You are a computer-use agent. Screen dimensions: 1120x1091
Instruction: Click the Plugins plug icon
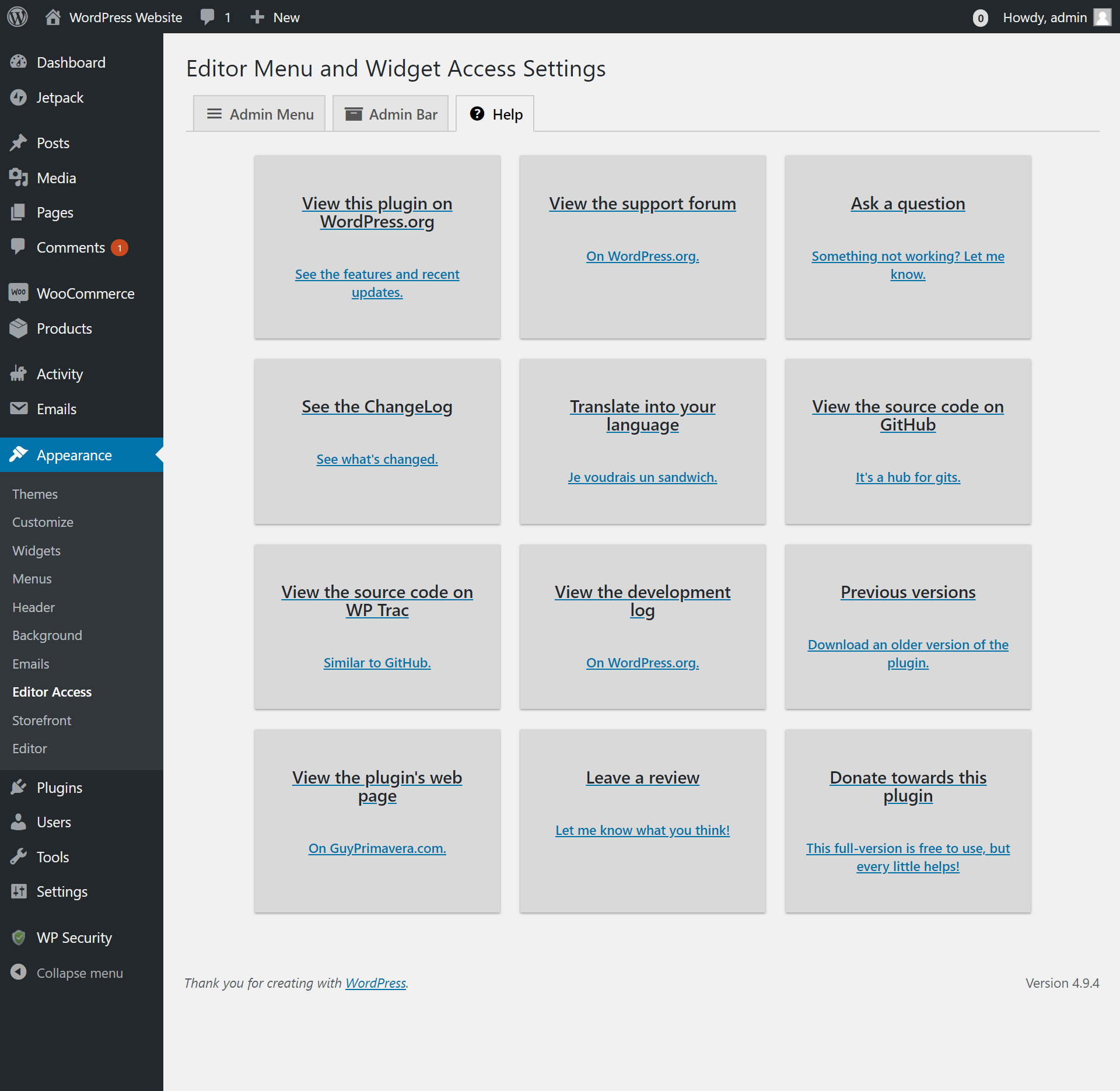(19, 787)
